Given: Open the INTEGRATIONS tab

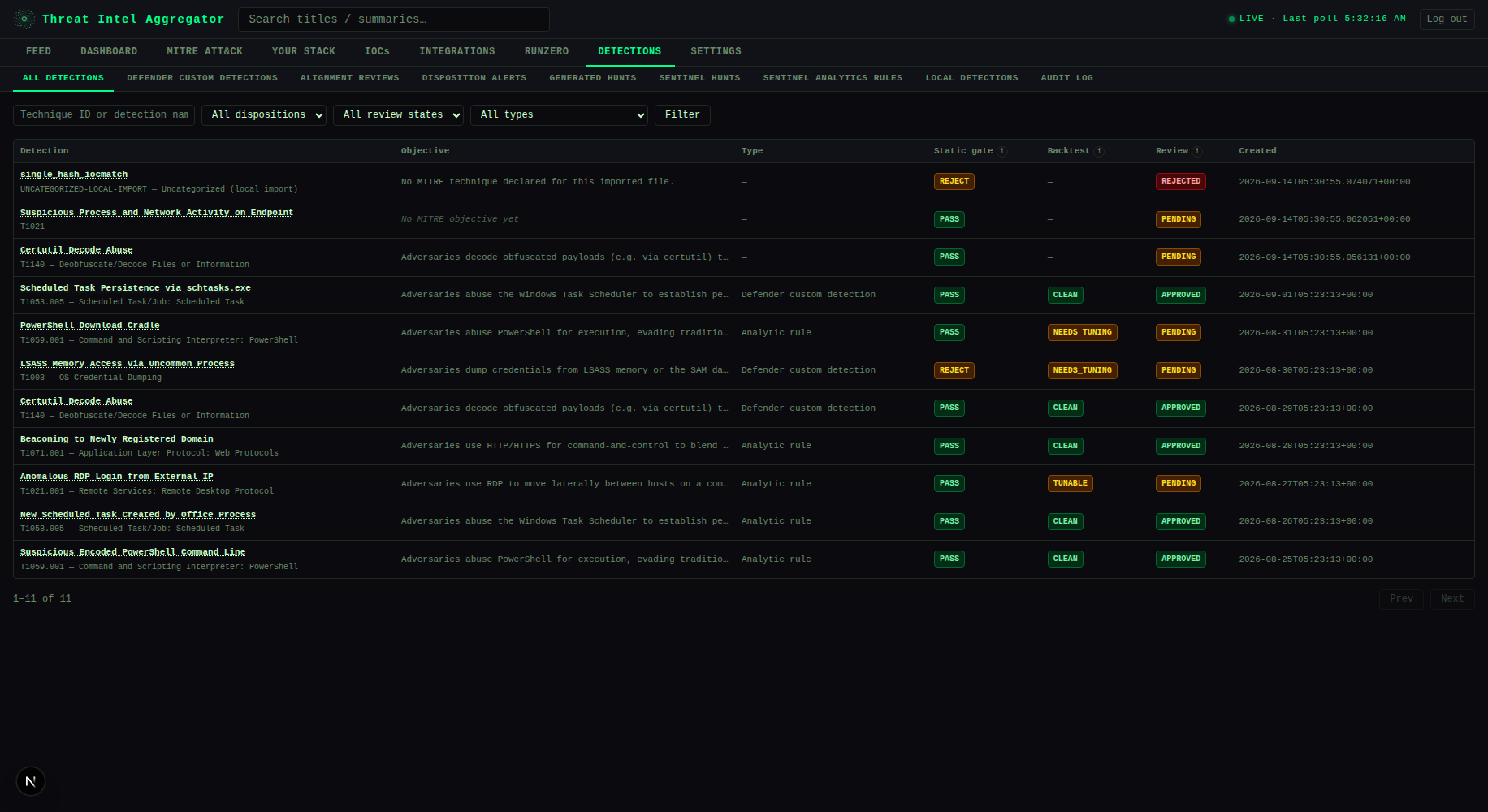Looking at the screenshot, I should (457, 51).
